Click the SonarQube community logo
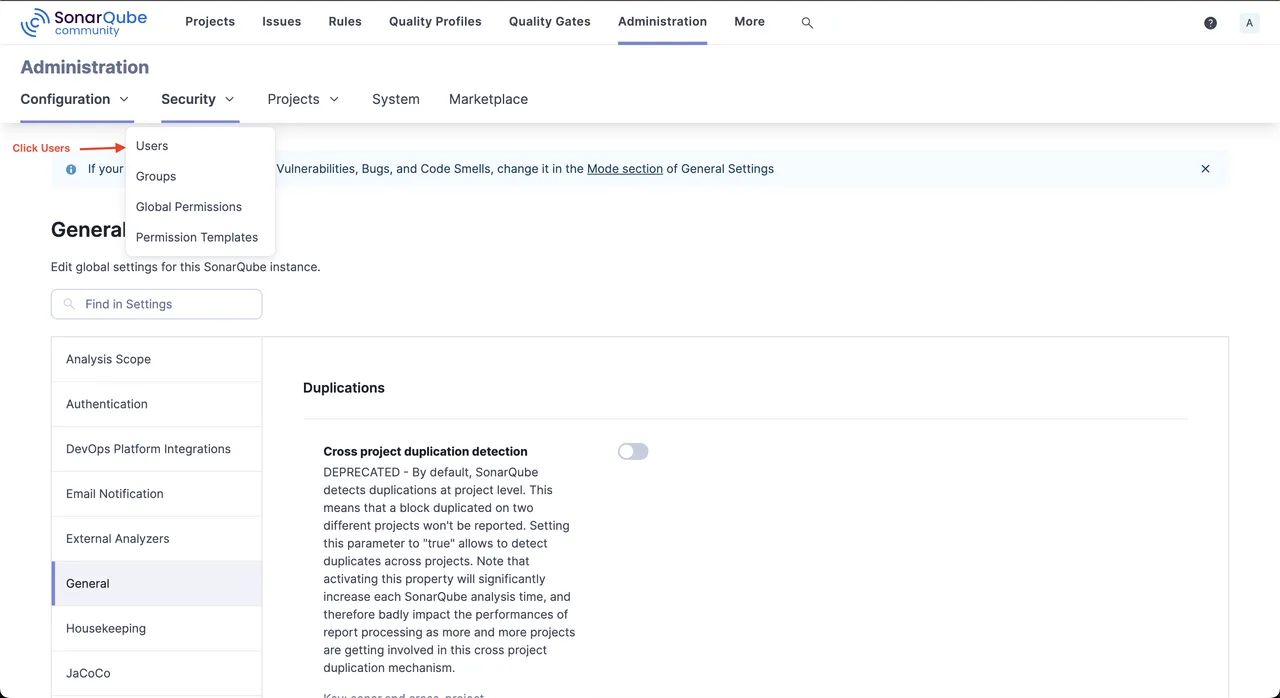The image size is (1280, 698). pos(84,22)
